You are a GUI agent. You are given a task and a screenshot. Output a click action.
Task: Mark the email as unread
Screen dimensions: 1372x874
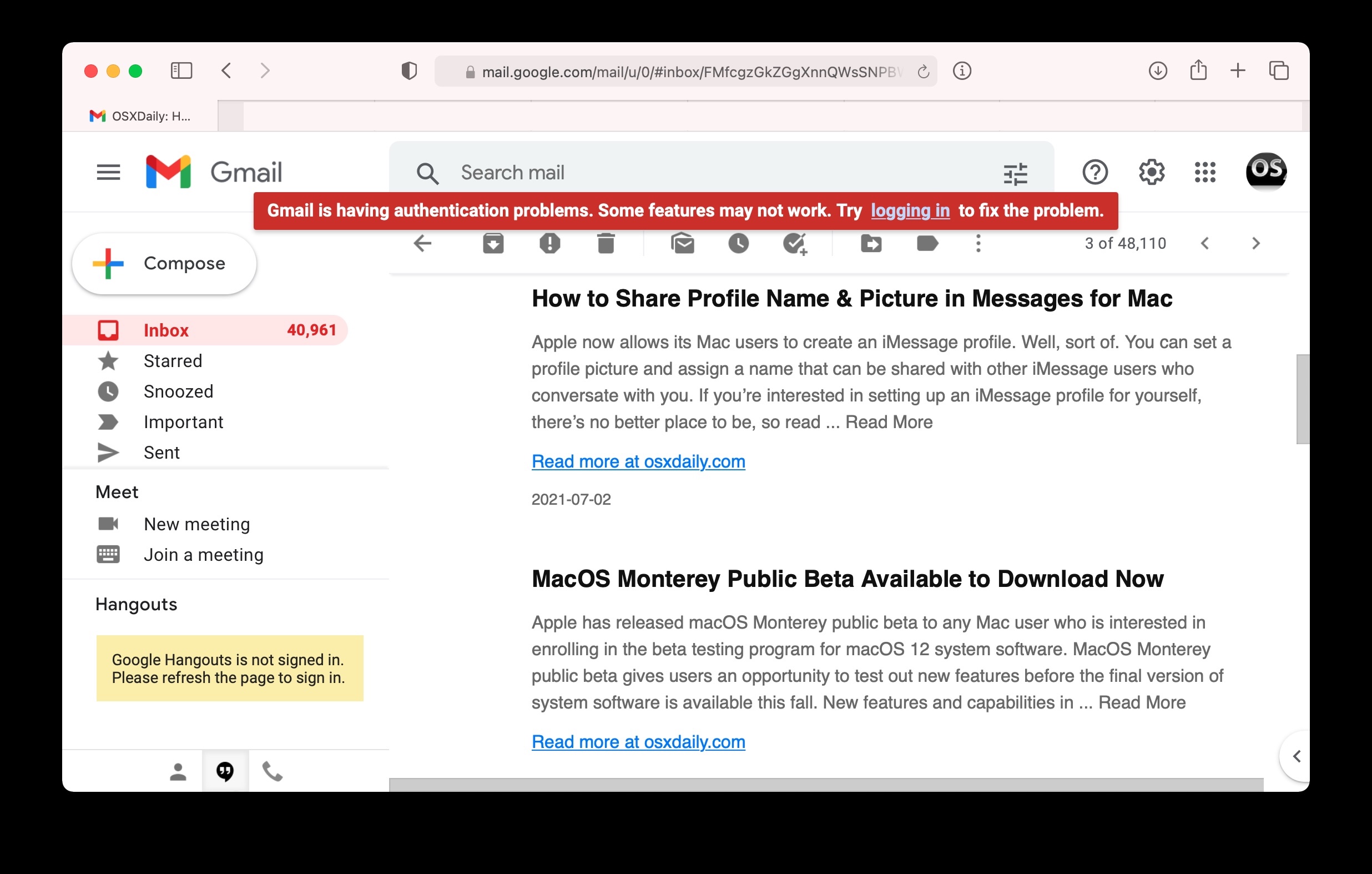click(682, 244)
